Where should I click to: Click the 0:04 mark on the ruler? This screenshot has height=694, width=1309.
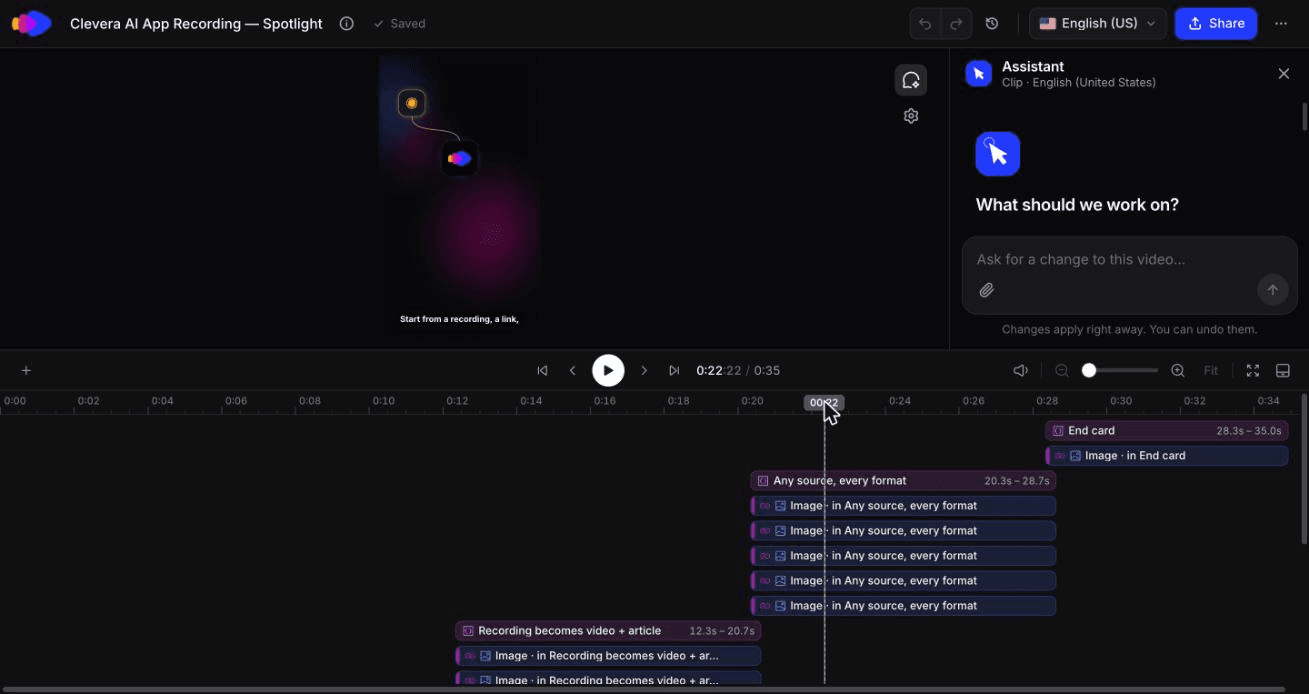(x=162, y=401)
